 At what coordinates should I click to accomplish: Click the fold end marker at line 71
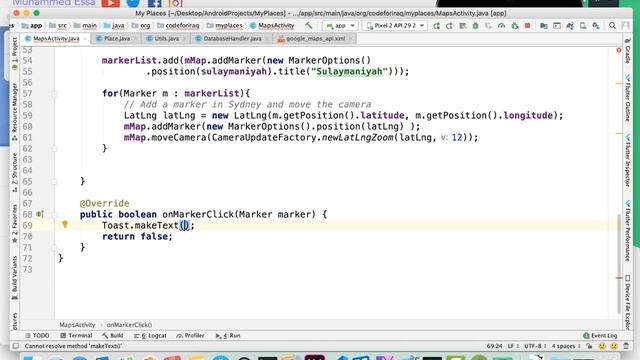pos(54,247)
